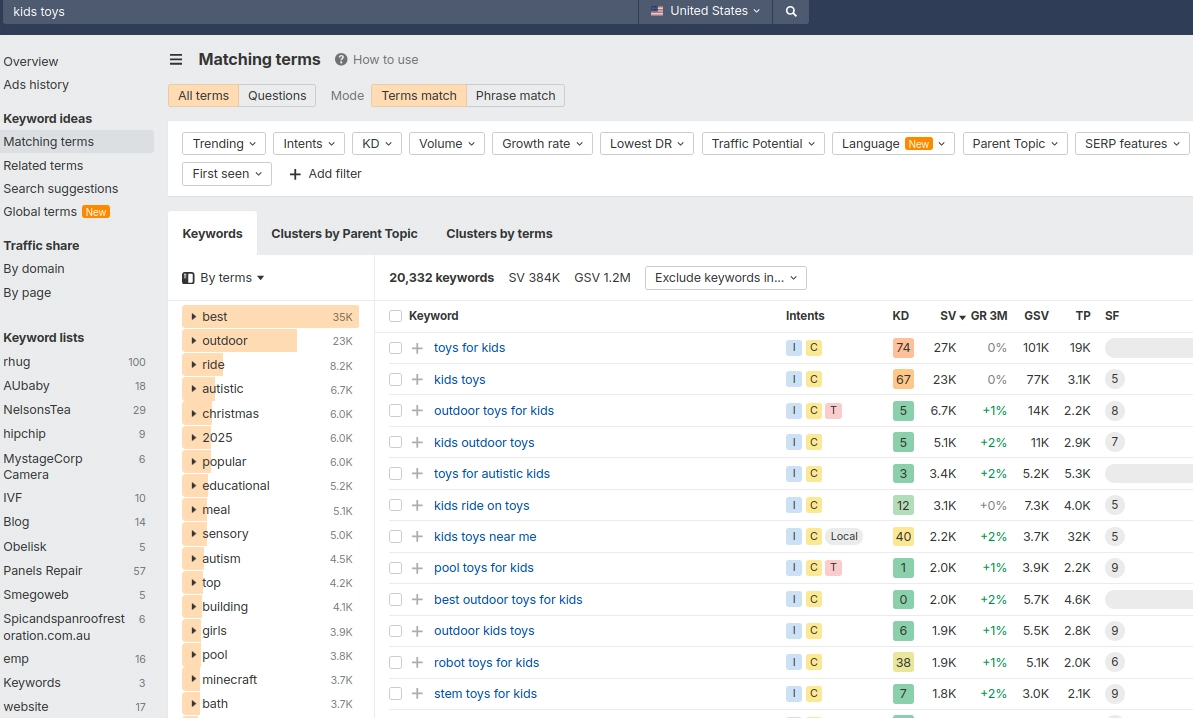Click the I intent tag on 'toys for kids'
The image size is (1193, 718).
tap(794, 348)
